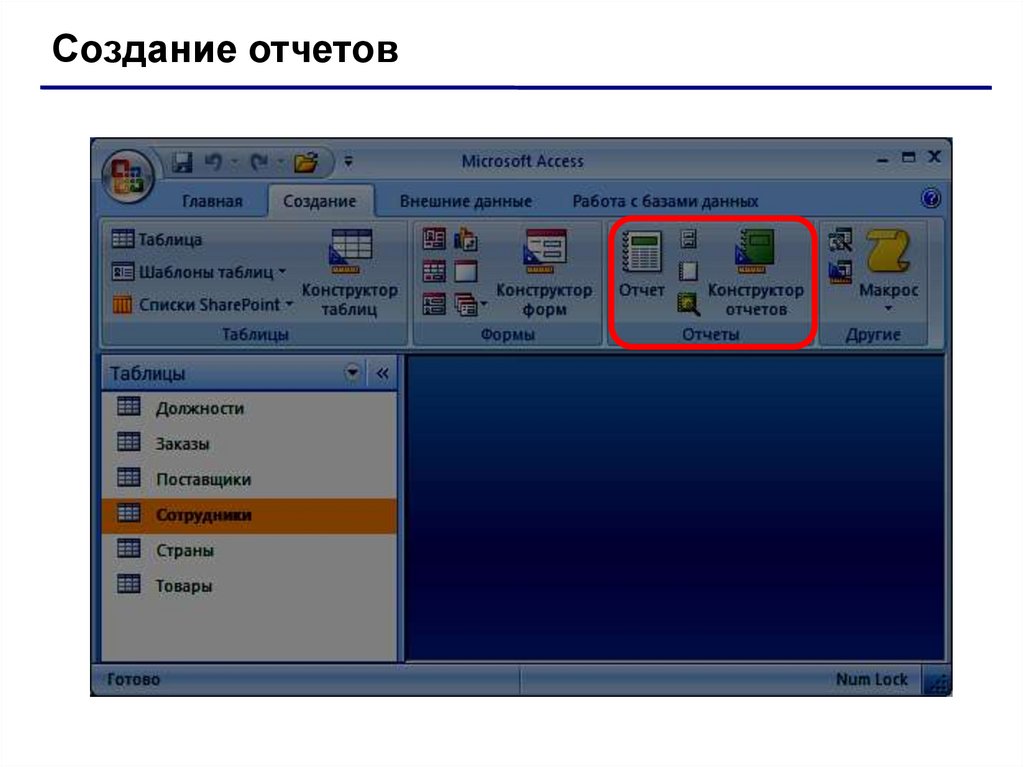Open Конструктор таблиц
The height and width of the screenshot is (767, 1024).
[x=349, y=273]
